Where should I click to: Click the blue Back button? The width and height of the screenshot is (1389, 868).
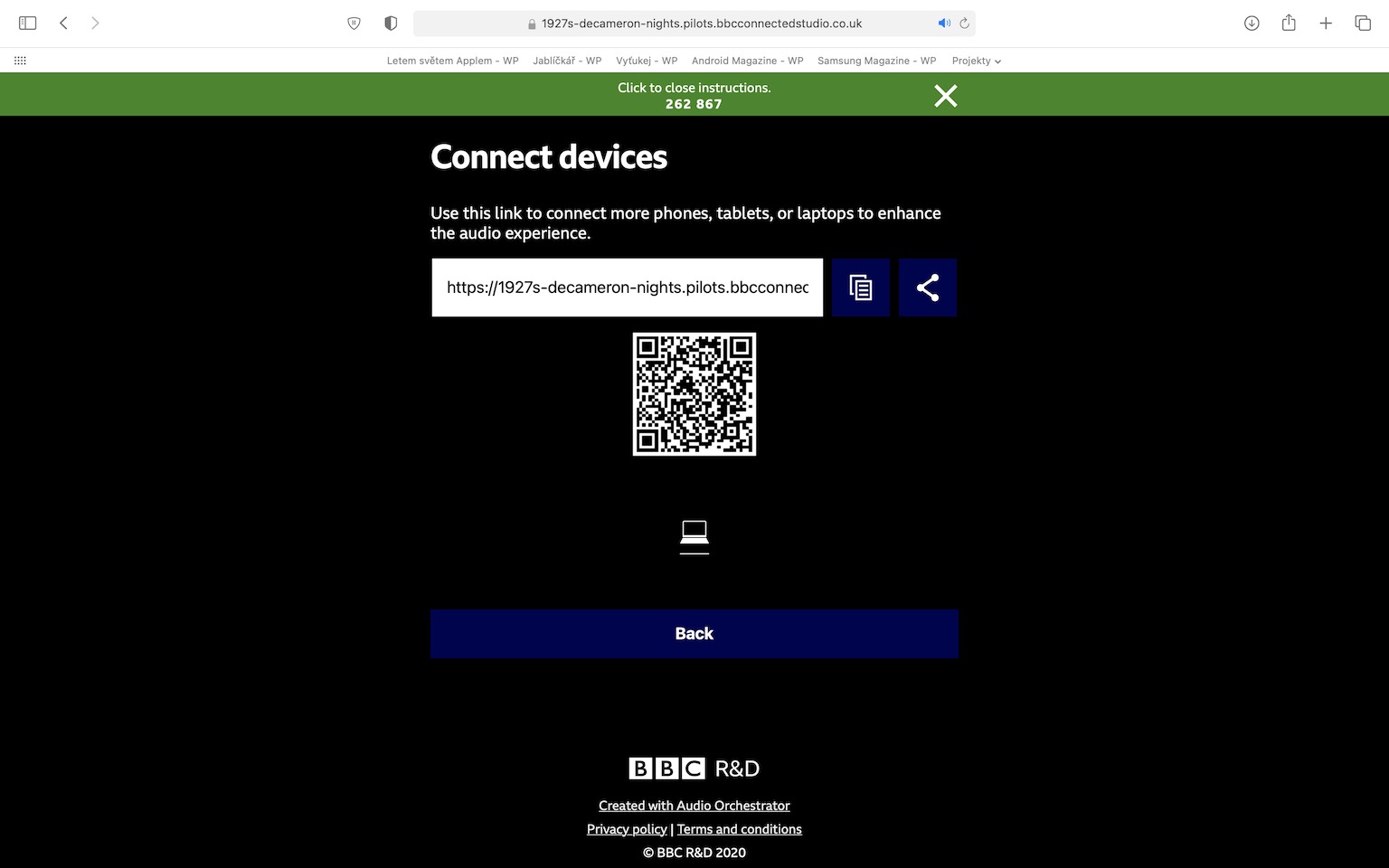[694, 634]
